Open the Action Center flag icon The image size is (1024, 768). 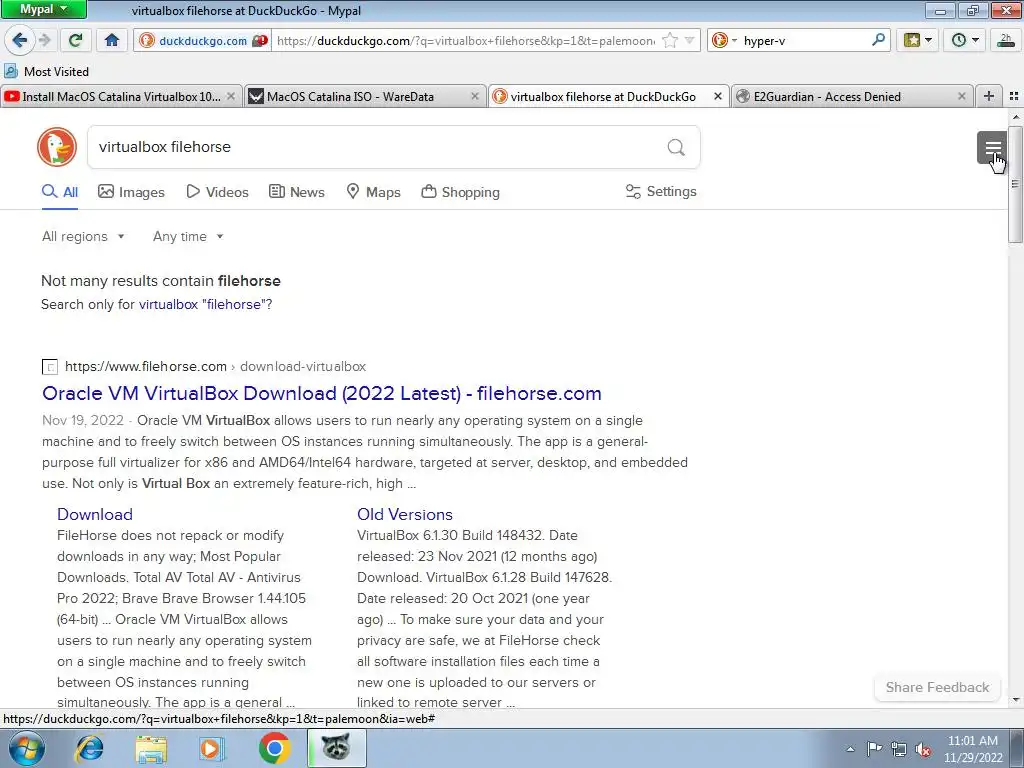click(x=874, y=749)
